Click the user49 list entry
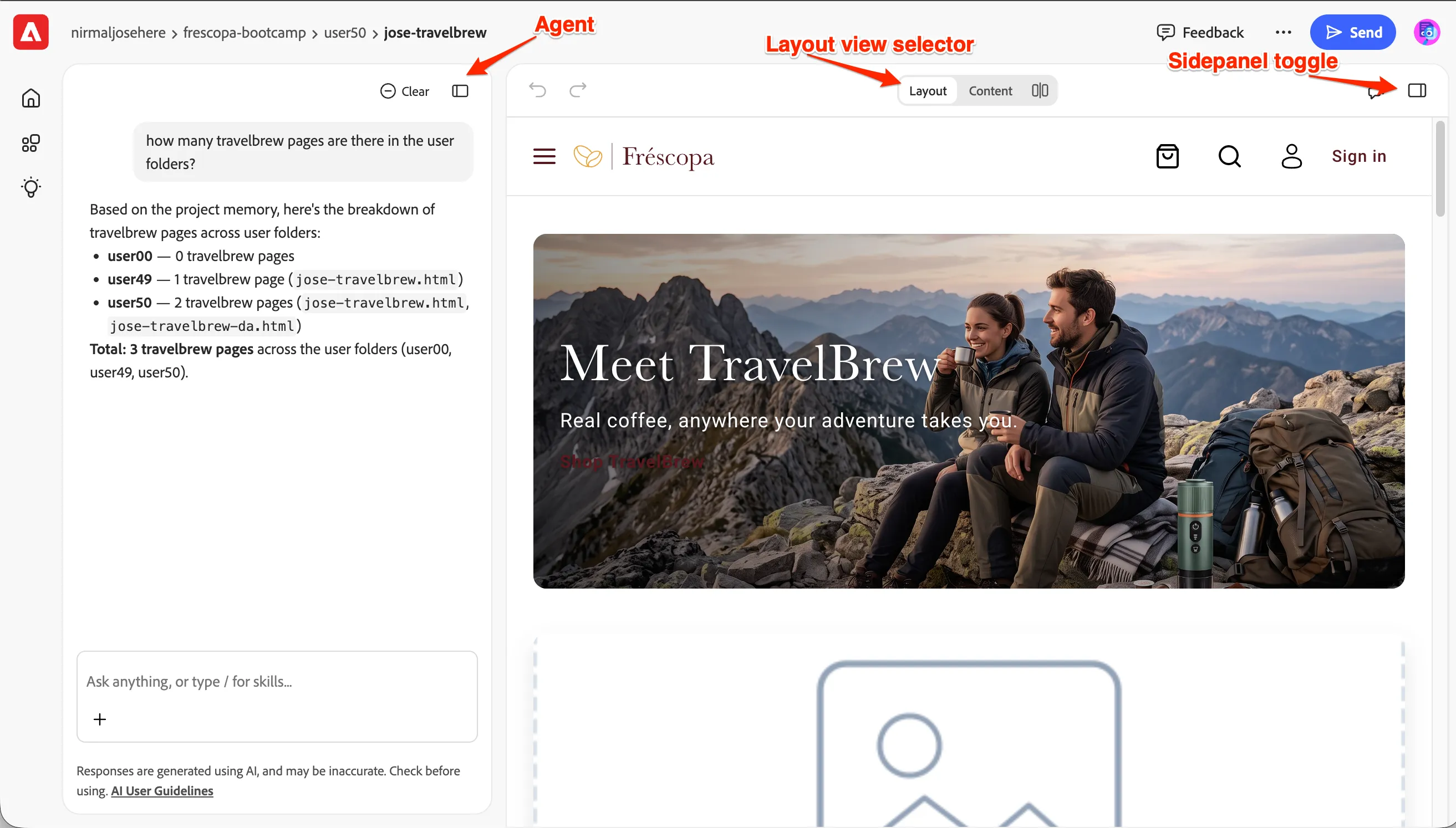 [x=286, y=279]
